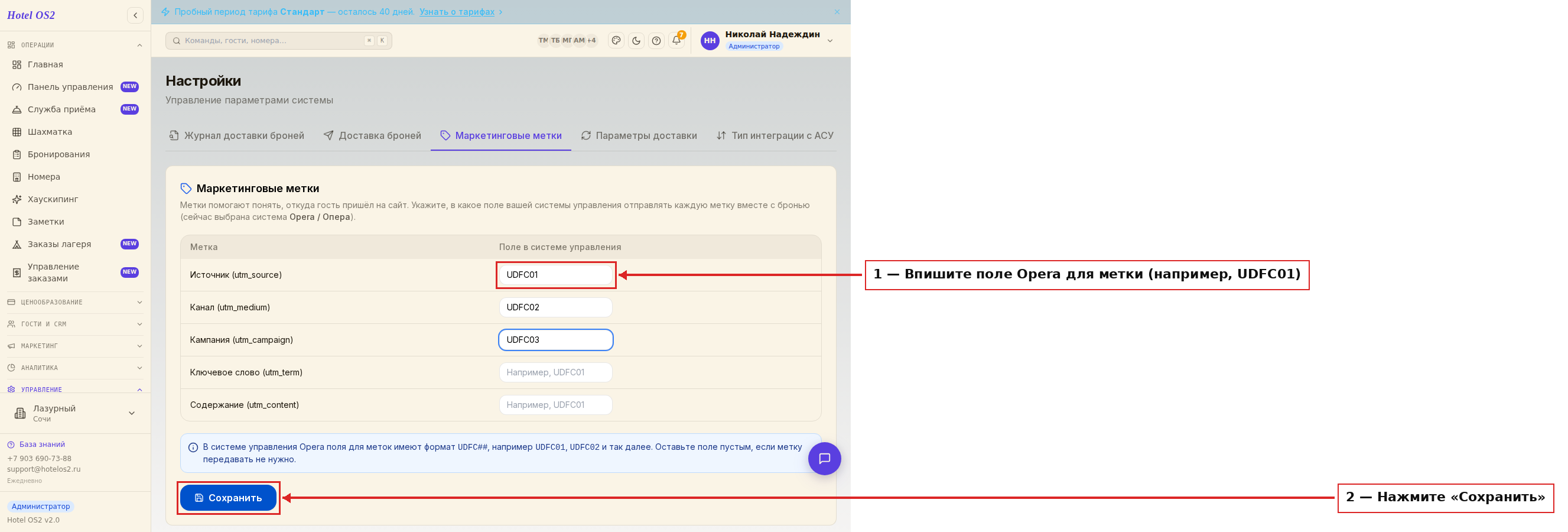1568x532 pixels.
Task: Click the Команды, гости, номера search box
Action: tap(279, 41)
